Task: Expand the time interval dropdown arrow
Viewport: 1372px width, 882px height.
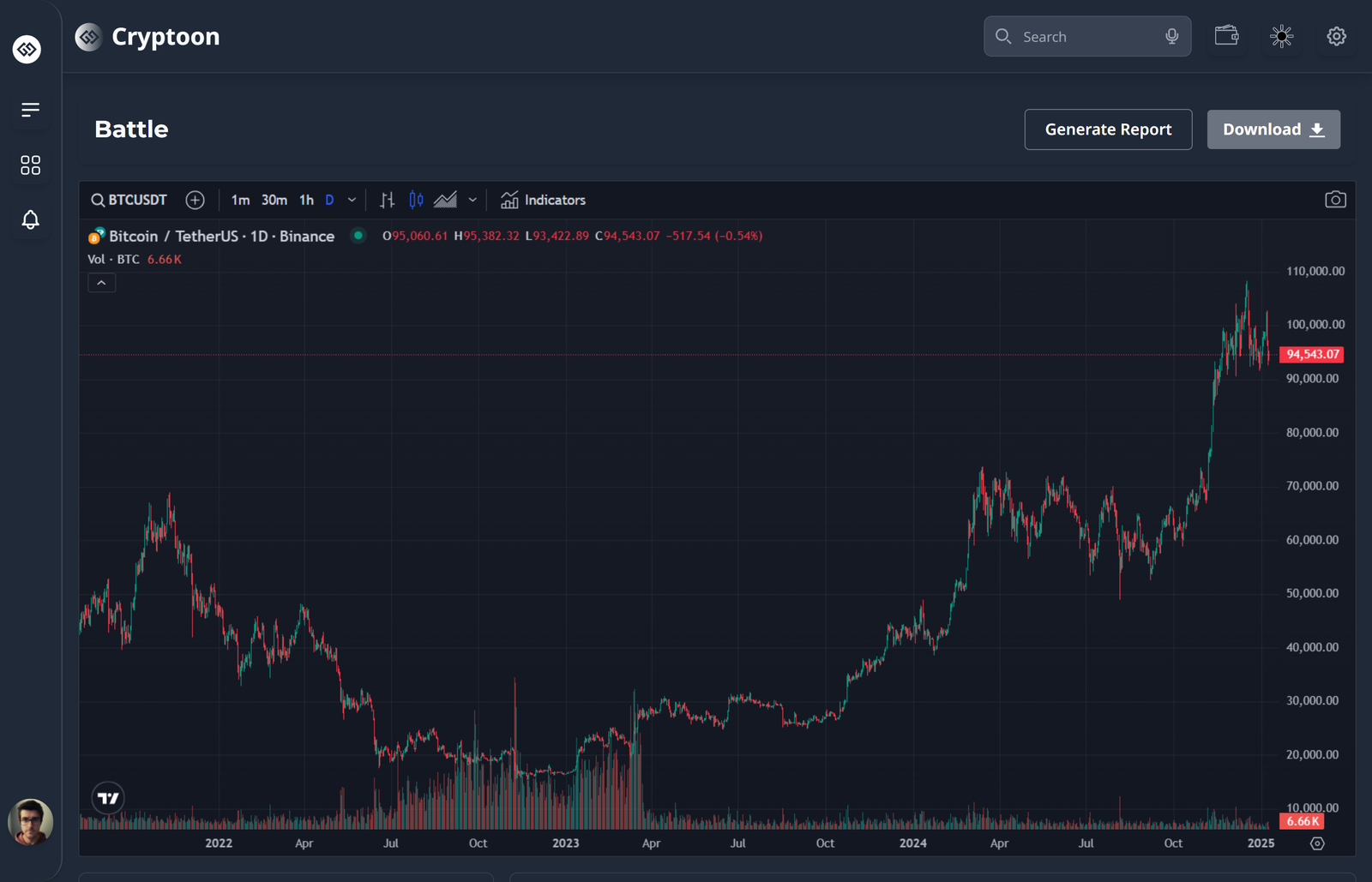Action: (x=352, y=200)
